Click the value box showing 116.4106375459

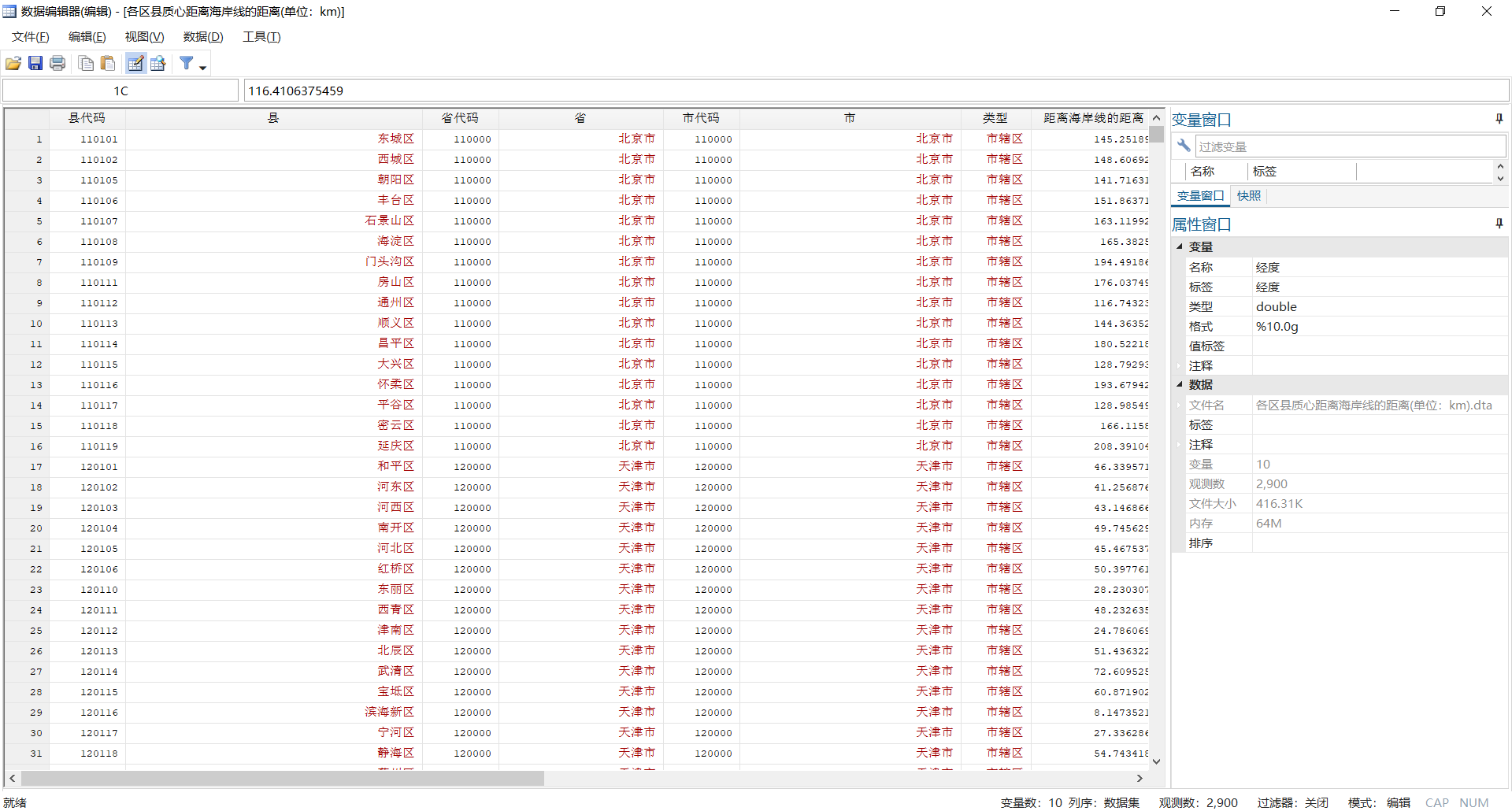[x=876, y=91]
